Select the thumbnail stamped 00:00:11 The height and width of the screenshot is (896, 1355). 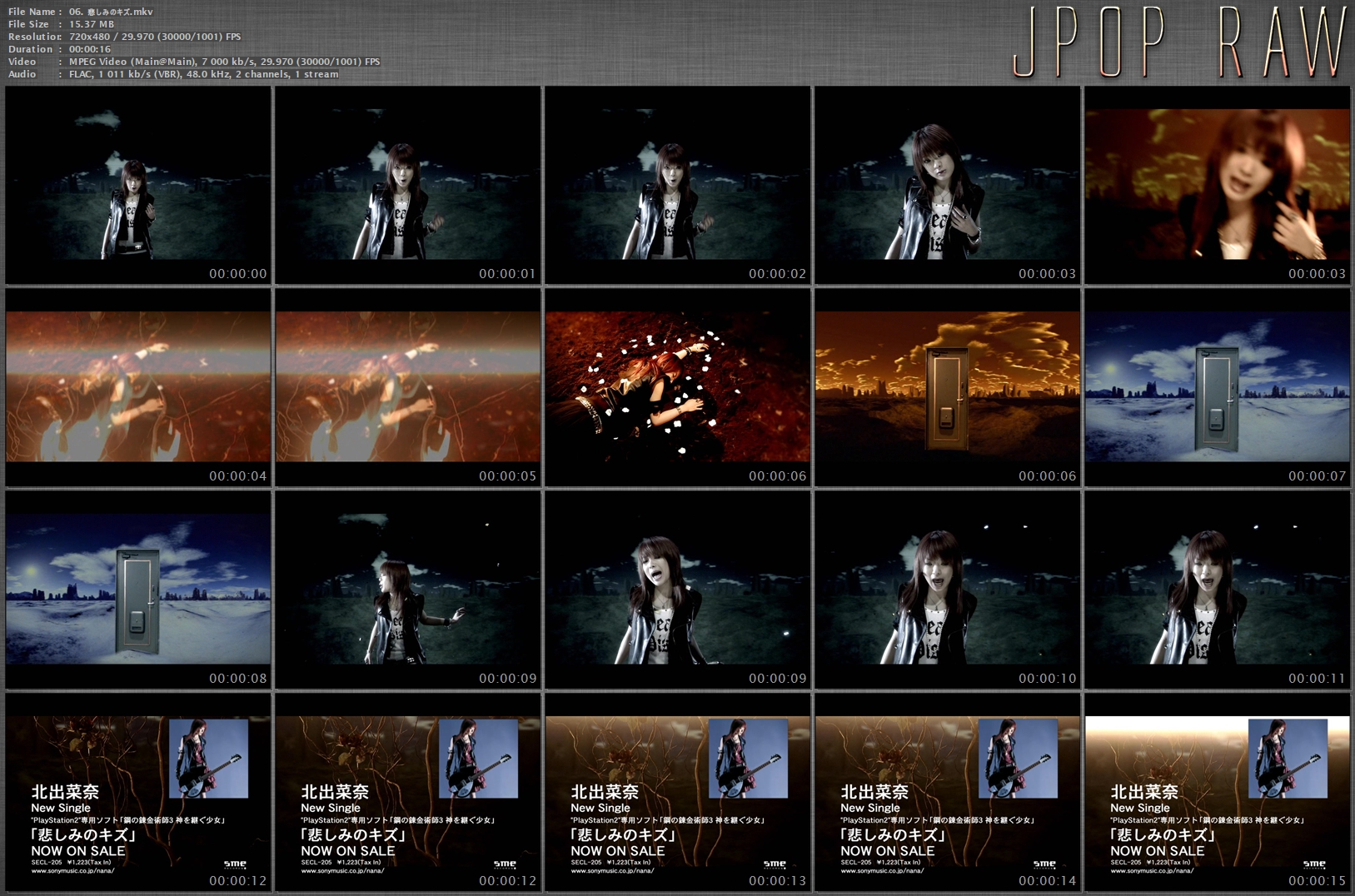tap(1218, 590)
